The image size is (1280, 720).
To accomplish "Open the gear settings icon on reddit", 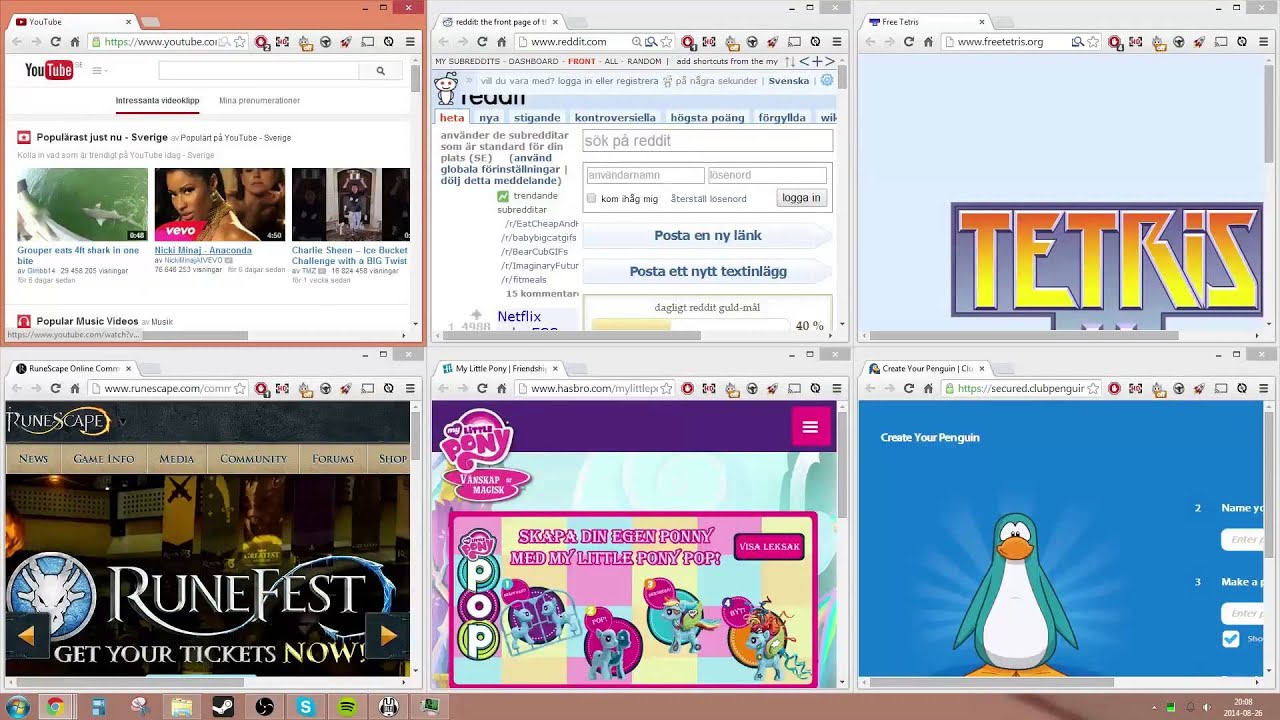I will (827, 80).
